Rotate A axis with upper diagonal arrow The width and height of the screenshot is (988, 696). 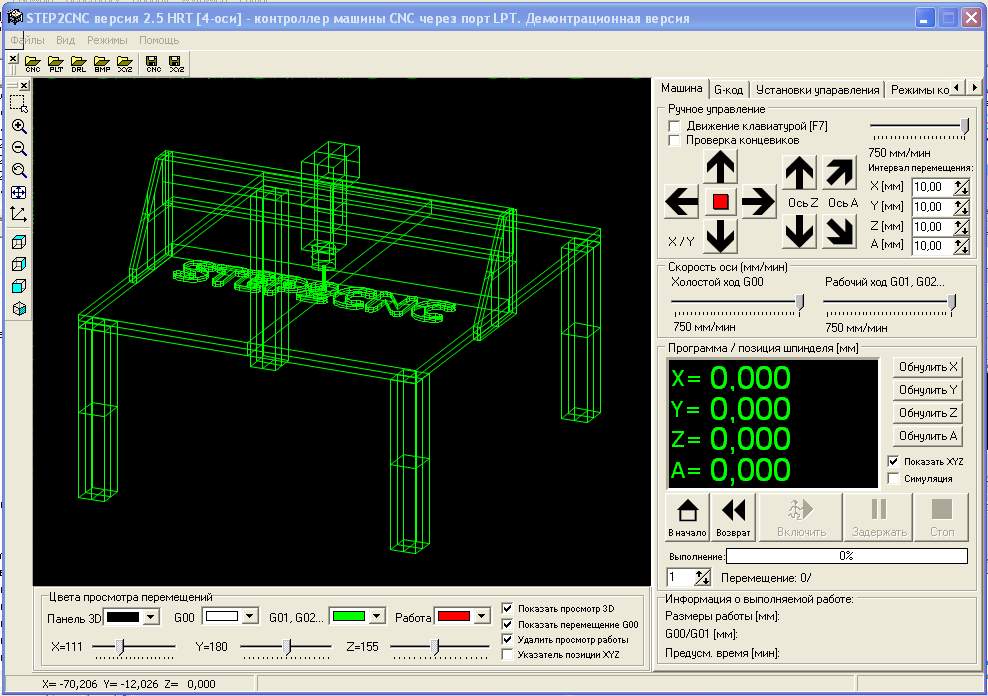[839, 173]
